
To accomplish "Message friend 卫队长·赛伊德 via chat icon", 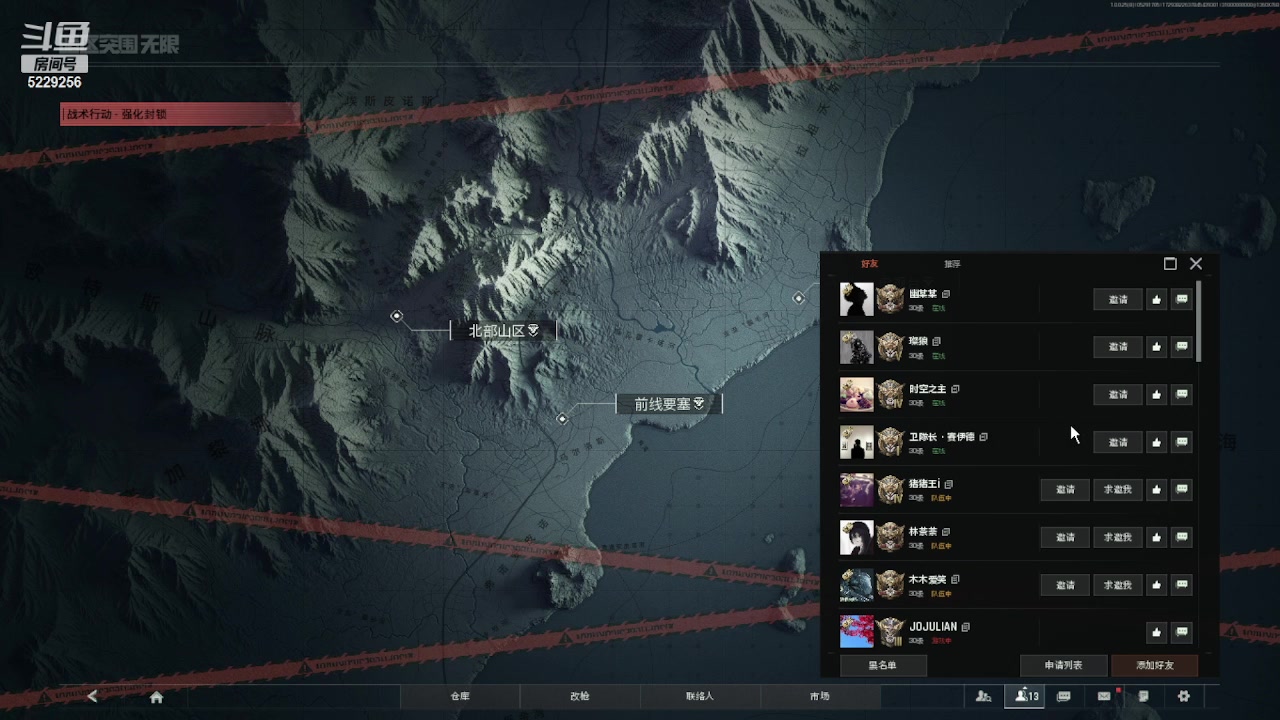I will (1182, 442).
